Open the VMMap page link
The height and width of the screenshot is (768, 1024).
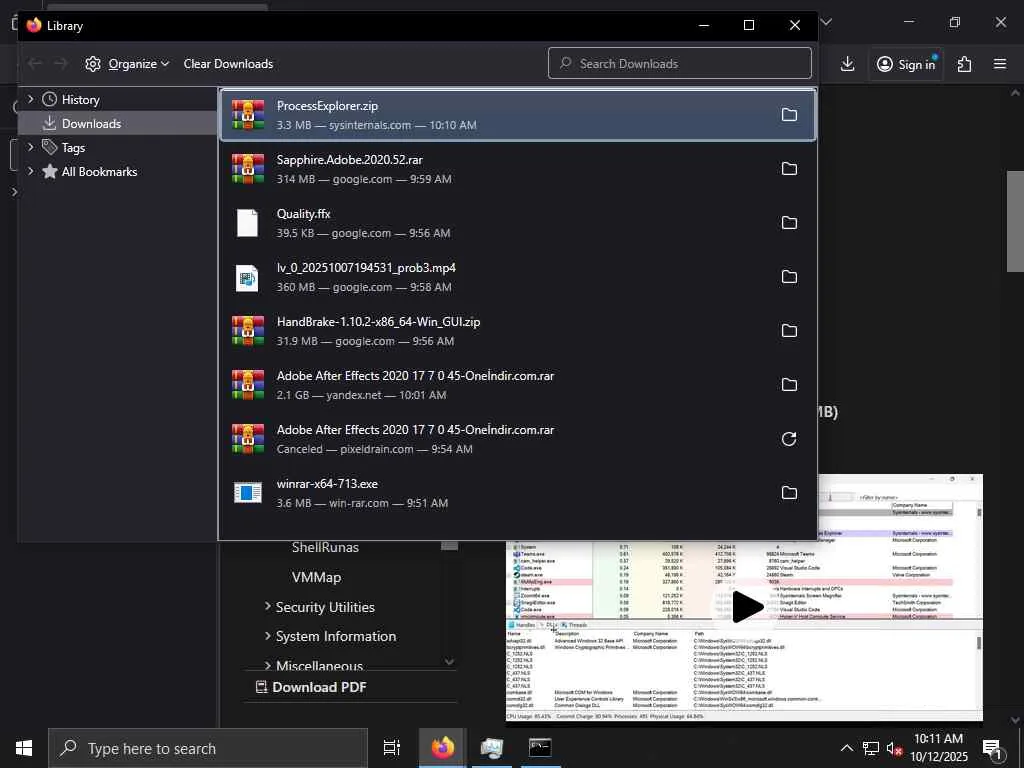click(x=316, y=577)
